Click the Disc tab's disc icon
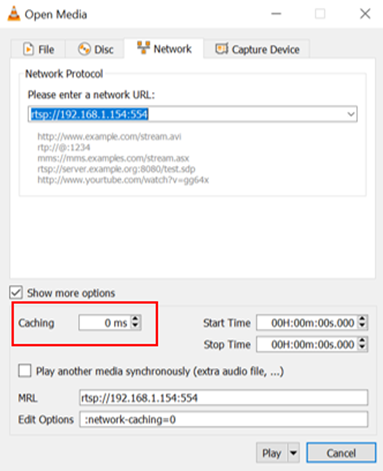The height and width of the screenshot is (471, 383). coord(84,49)
